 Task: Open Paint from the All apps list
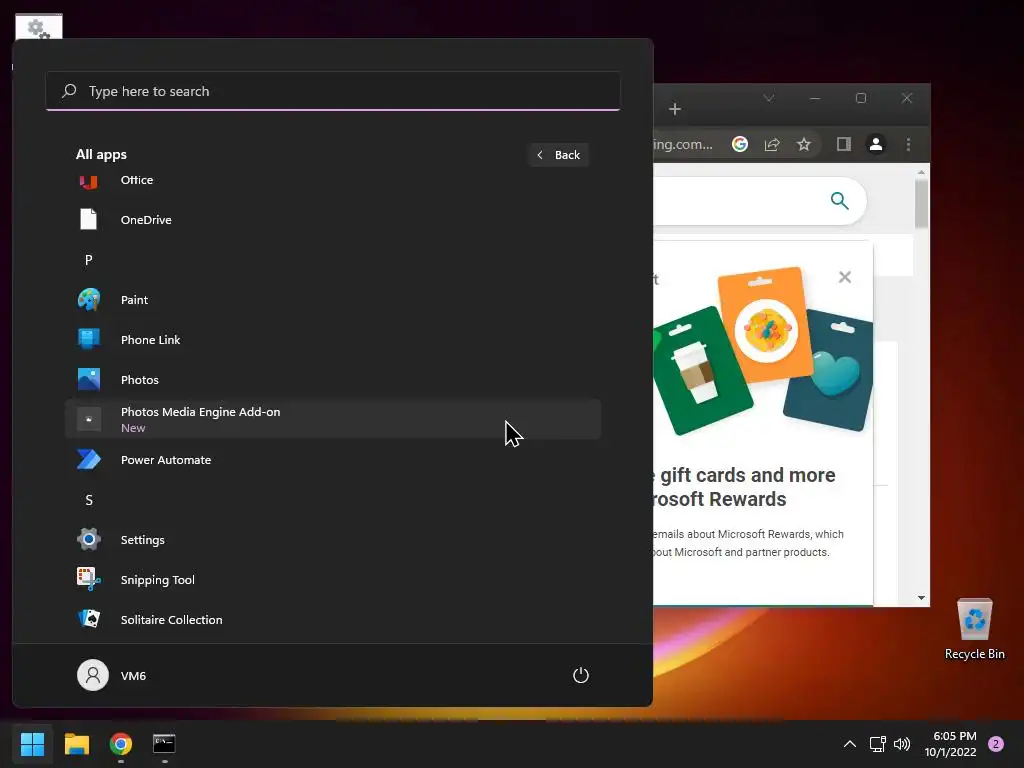click(x=332, y=300)
